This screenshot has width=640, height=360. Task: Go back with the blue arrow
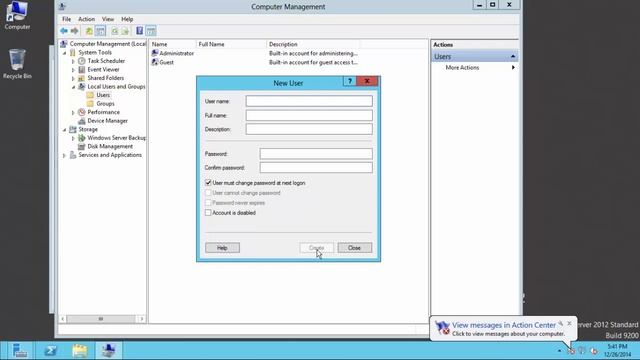pyautogui.click(x=64, y=31)
